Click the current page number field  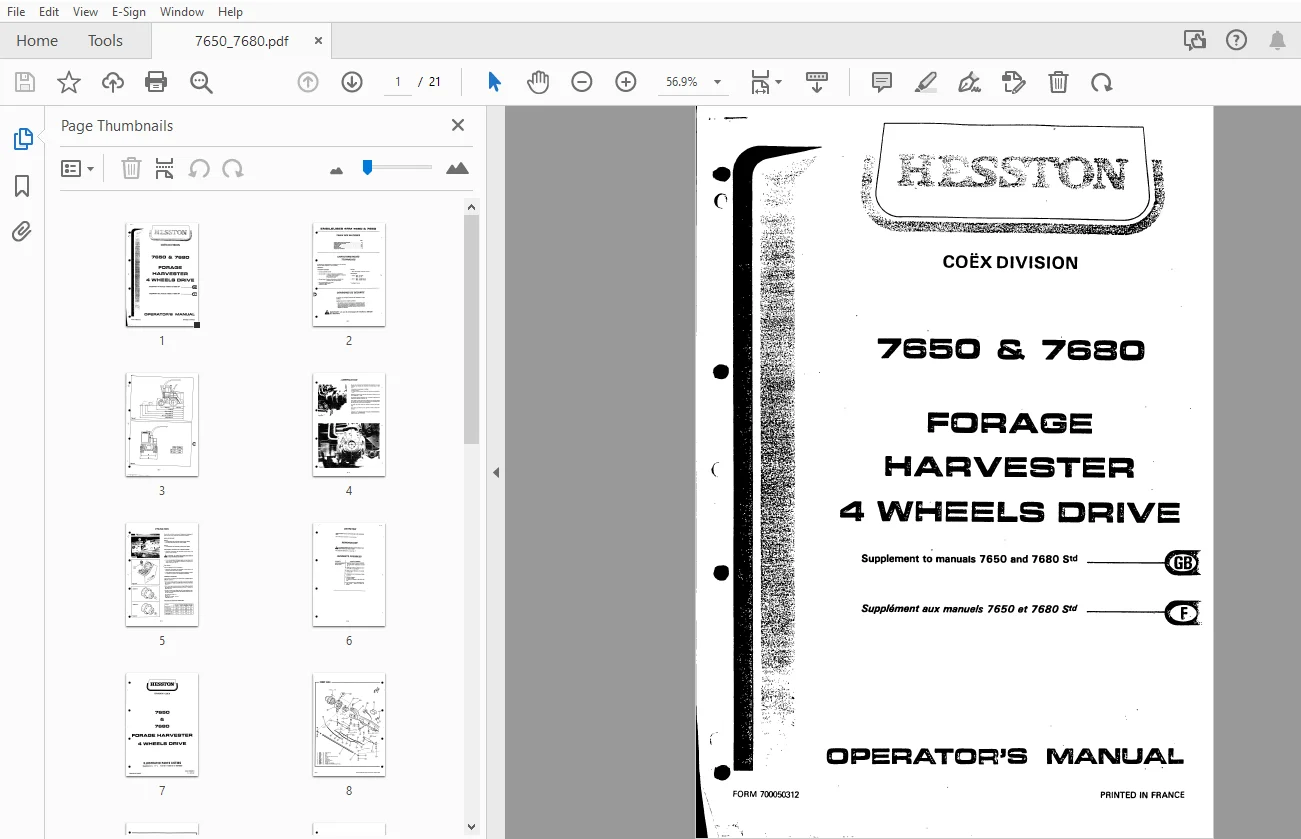(397, 82)
